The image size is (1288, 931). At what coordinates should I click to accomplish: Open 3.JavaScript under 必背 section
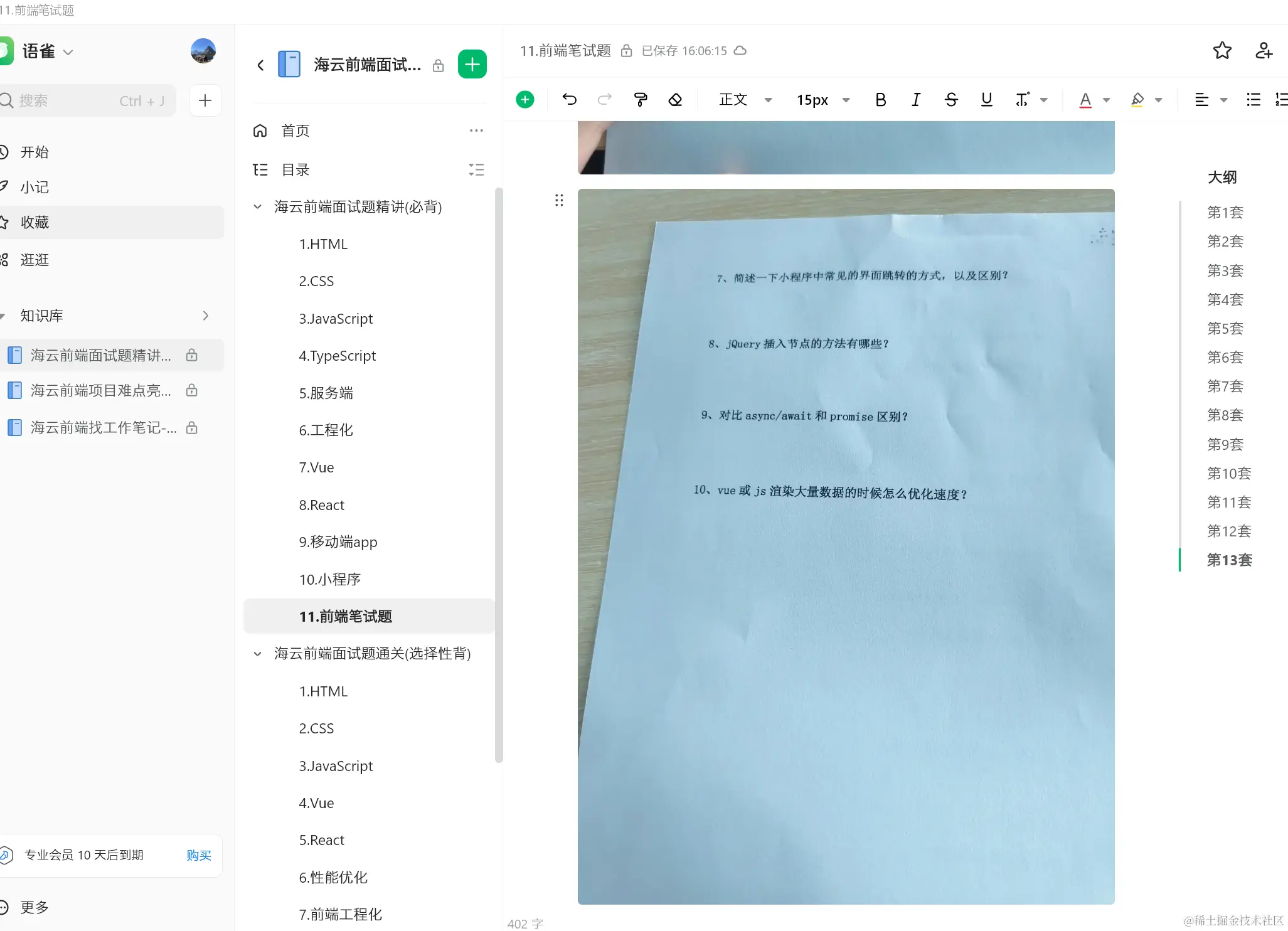[336, 319]
